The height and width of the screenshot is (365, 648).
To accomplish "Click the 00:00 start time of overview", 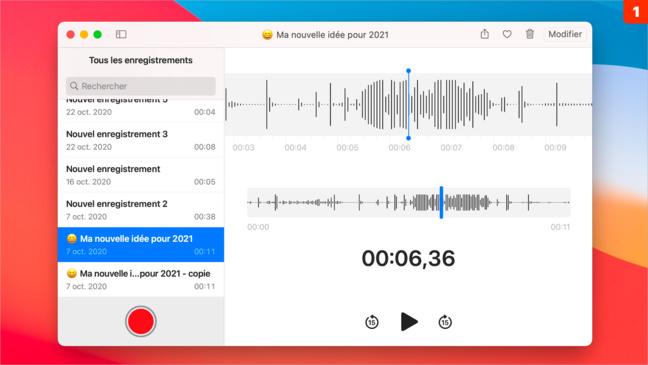I will (x=258, y=227).
